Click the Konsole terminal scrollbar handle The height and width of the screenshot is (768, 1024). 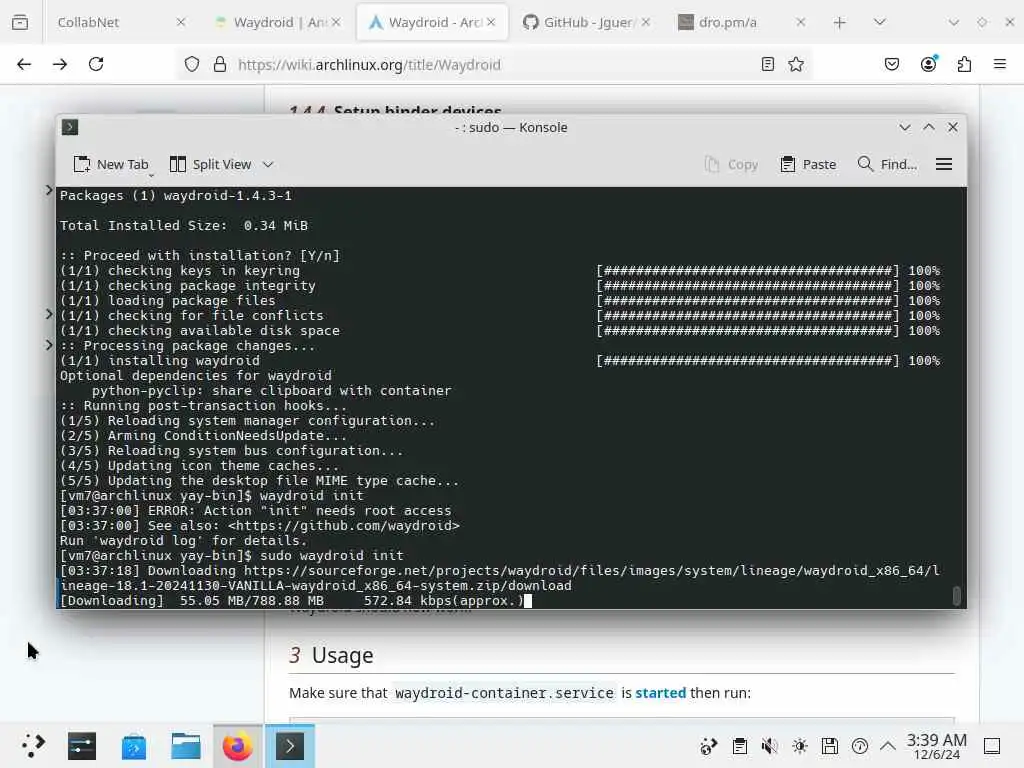point(957,596)
